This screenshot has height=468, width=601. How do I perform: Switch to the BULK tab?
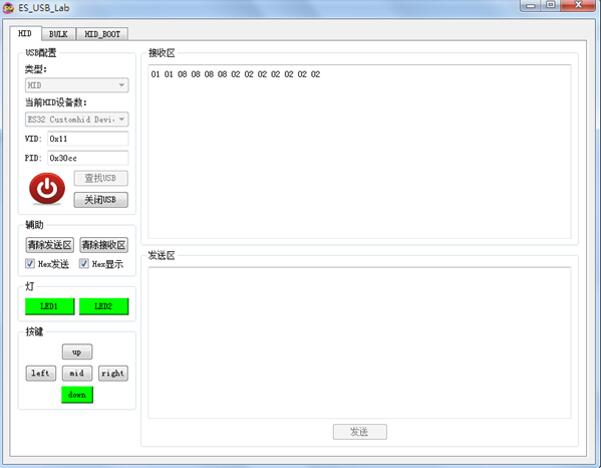(x=58, y=34)
